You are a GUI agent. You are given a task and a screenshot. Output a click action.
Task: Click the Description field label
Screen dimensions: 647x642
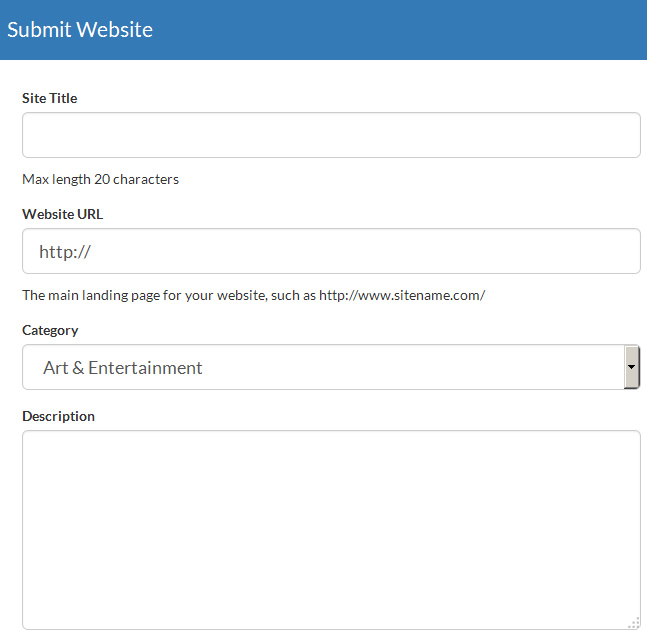58,416
